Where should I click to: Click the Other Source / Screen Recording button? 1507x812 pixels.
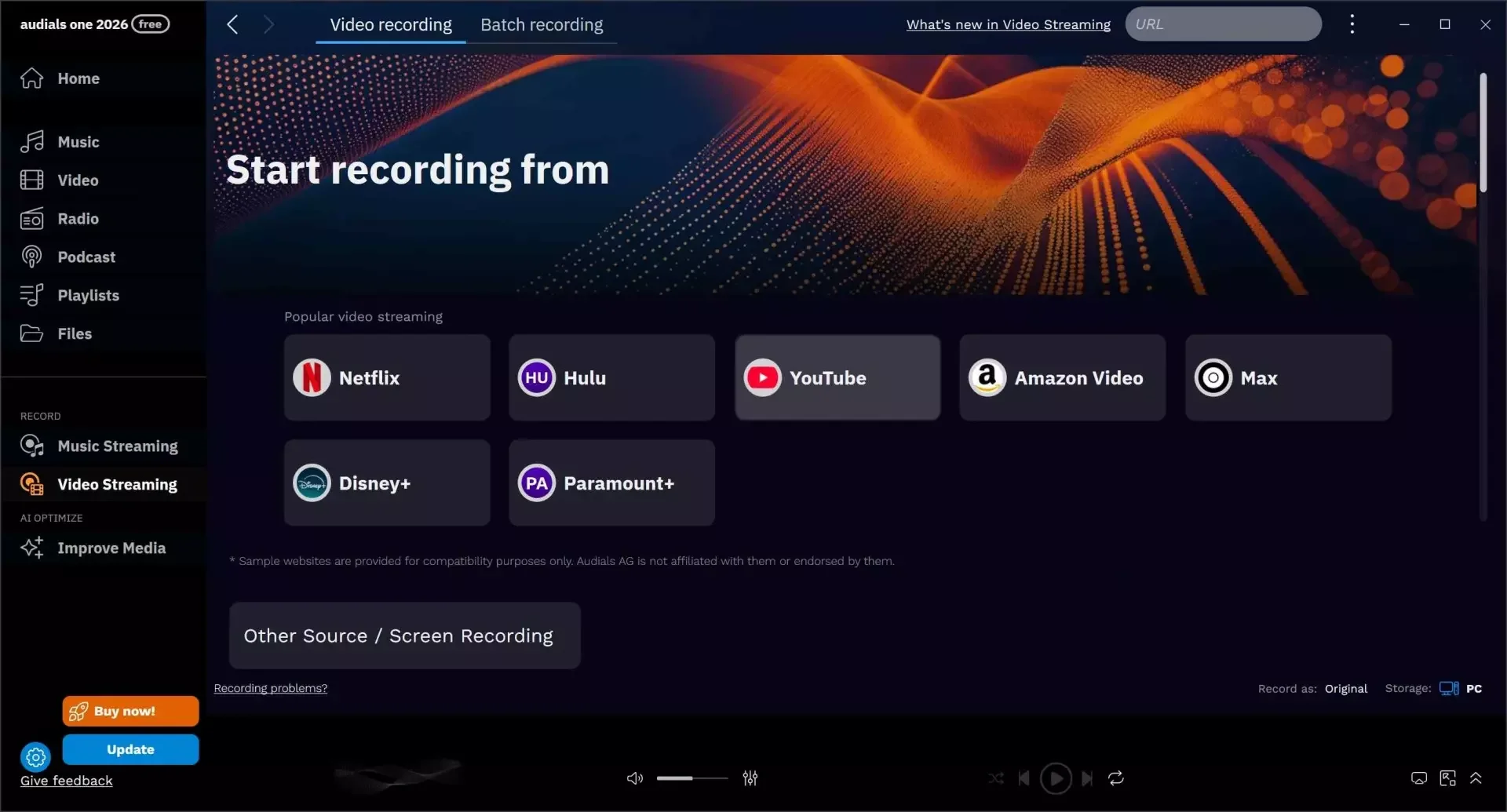pos(404,635)
